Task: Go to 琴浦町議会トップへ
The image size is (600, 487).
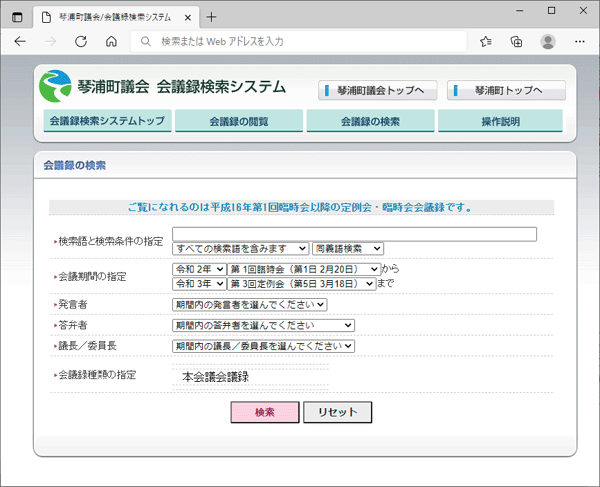Action: 378,90
